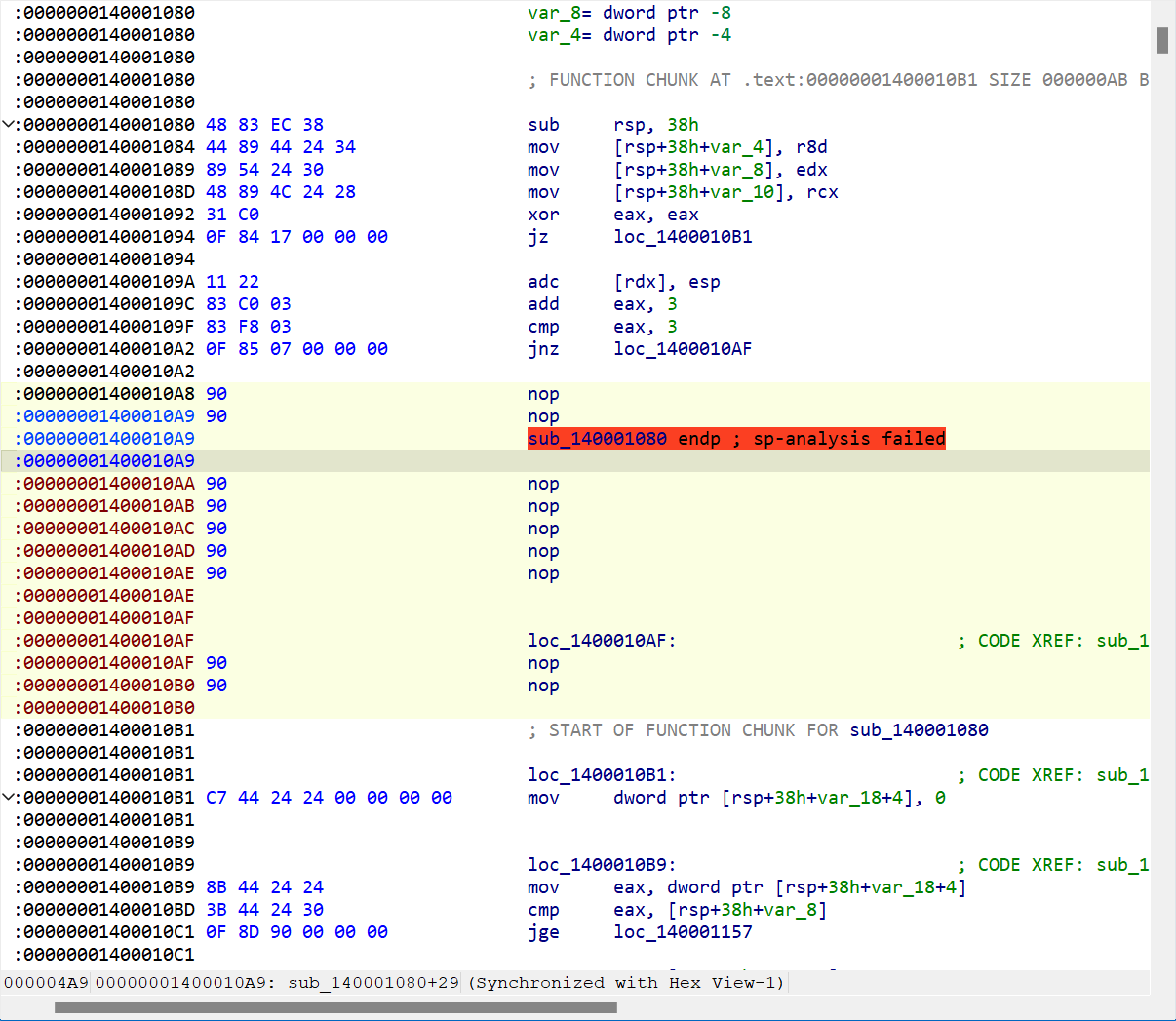Click the horizontal scrollbar thumb at bottom
1176x1021 pixels.
[x=335, y=1007]
